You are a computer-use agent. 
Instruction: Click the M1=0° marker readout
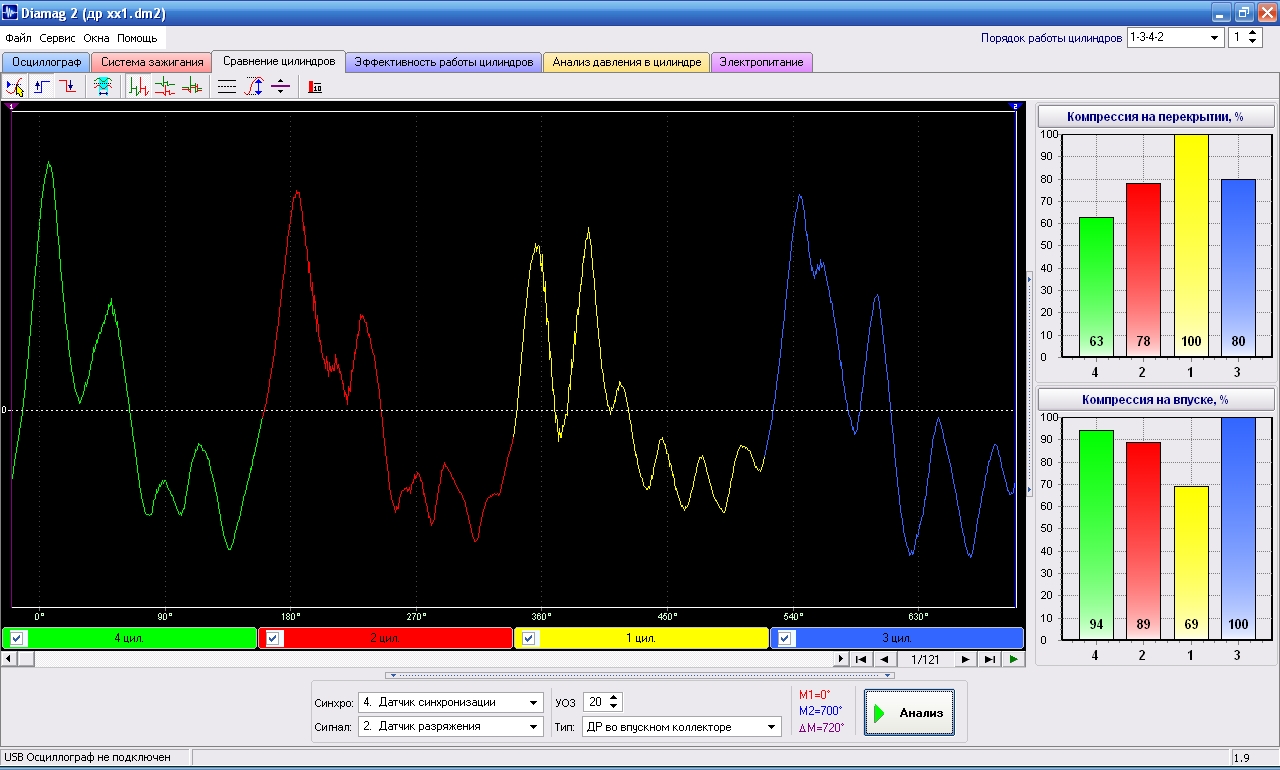[814, 694]
